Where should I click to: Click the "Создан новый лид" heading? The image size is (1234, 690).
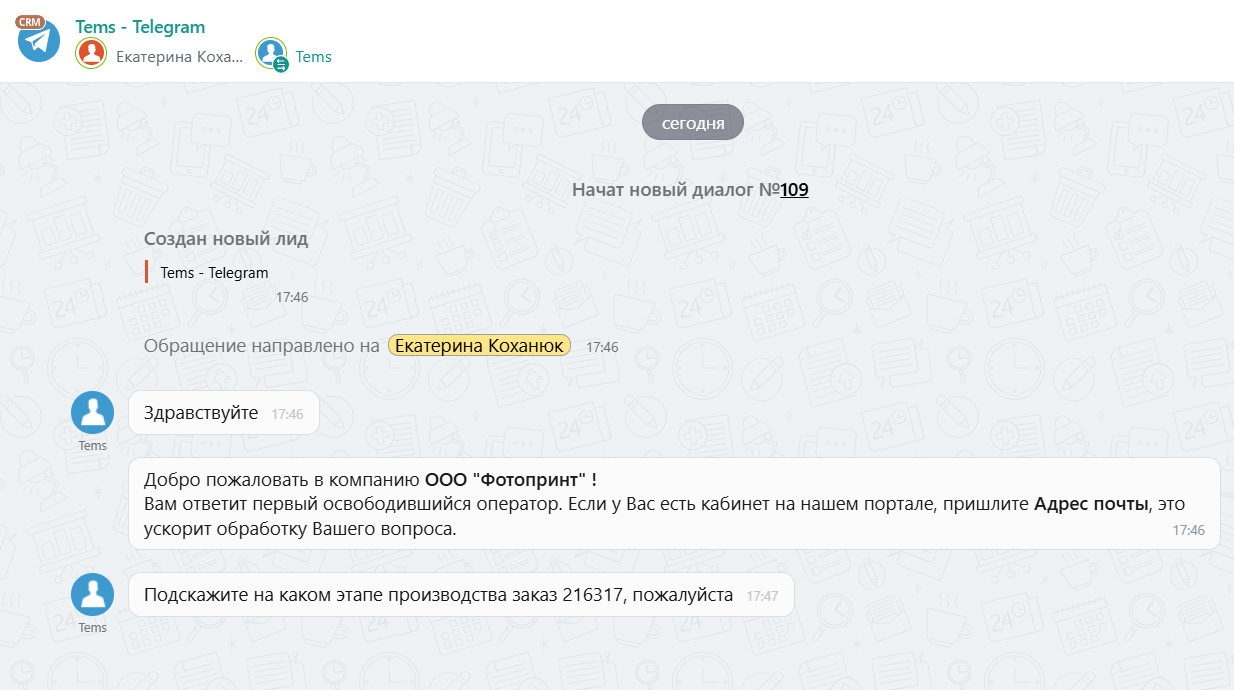tap(226, 239)
